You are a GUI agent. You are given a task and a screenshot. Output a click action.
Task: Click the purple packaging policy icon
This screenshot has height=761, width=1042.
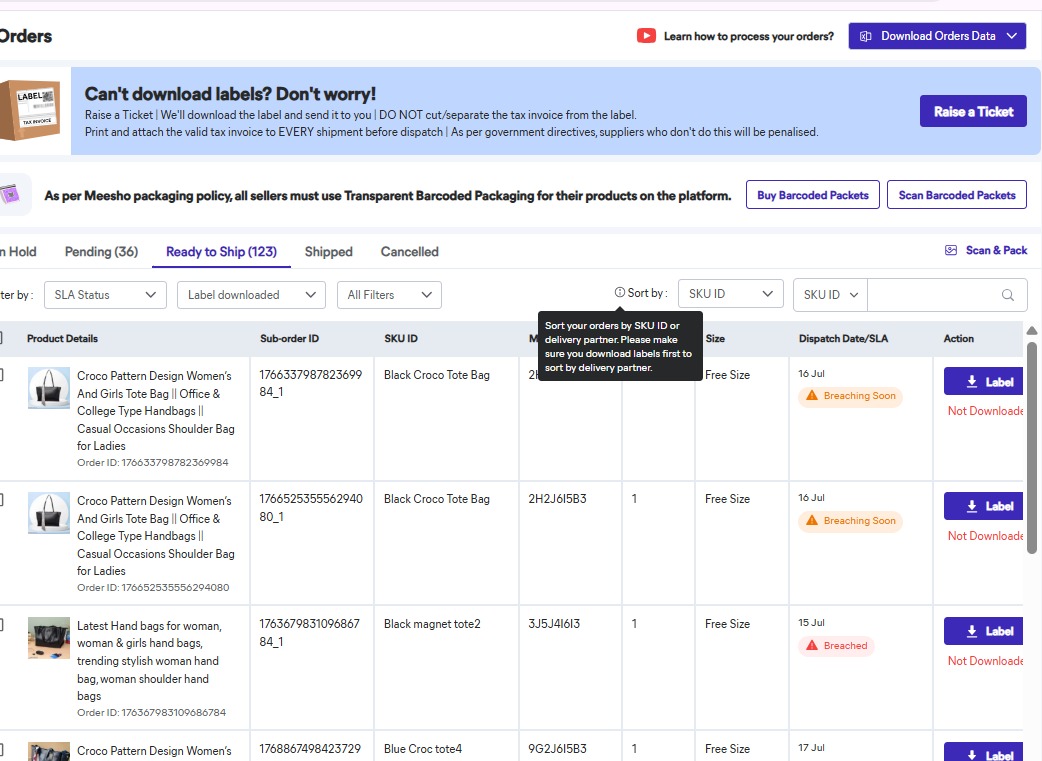(x=10, y=195)
